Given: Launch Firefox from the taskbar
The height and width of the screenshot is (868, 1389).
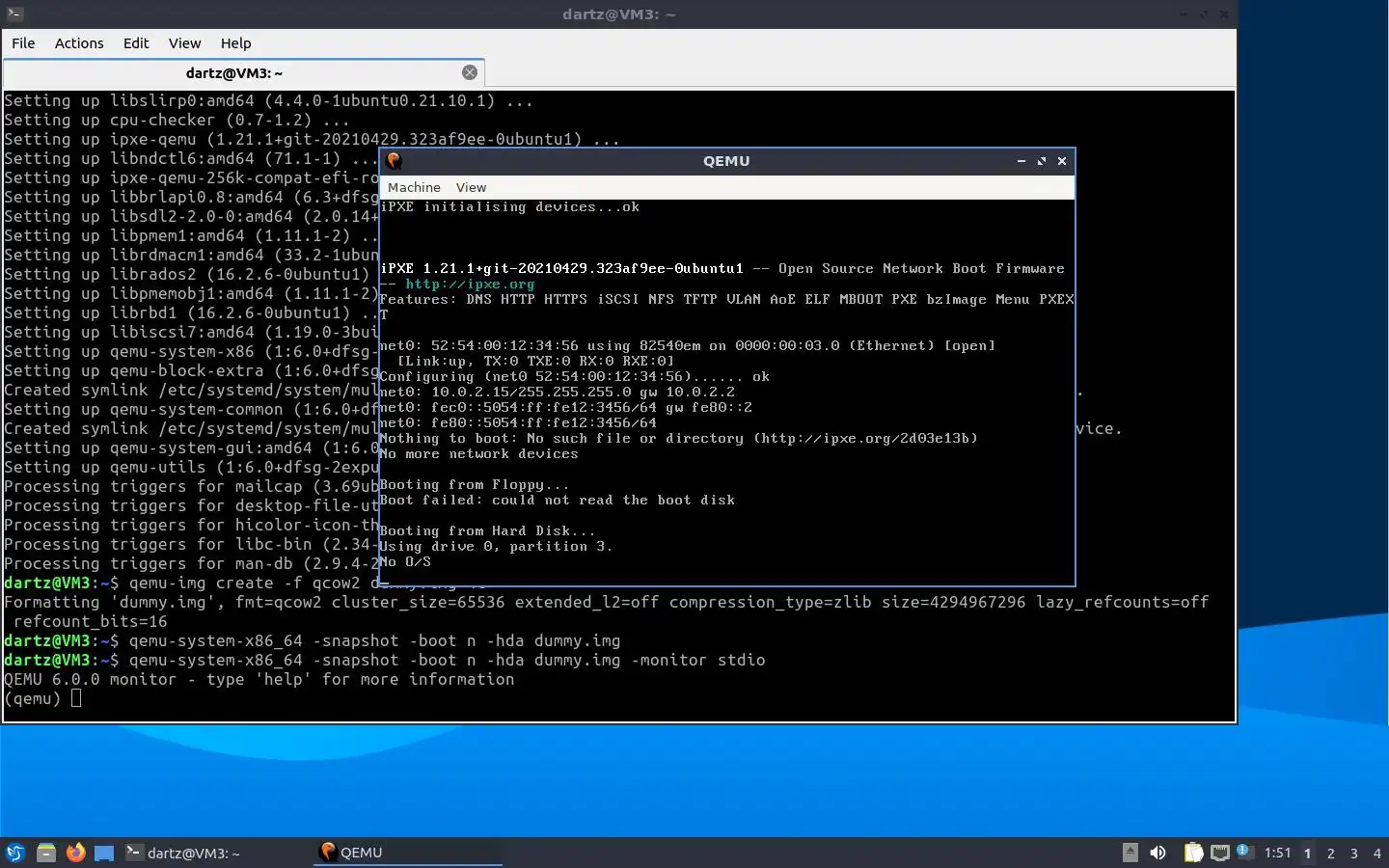Looking at the screenshot, I should (x=75, y=853).
